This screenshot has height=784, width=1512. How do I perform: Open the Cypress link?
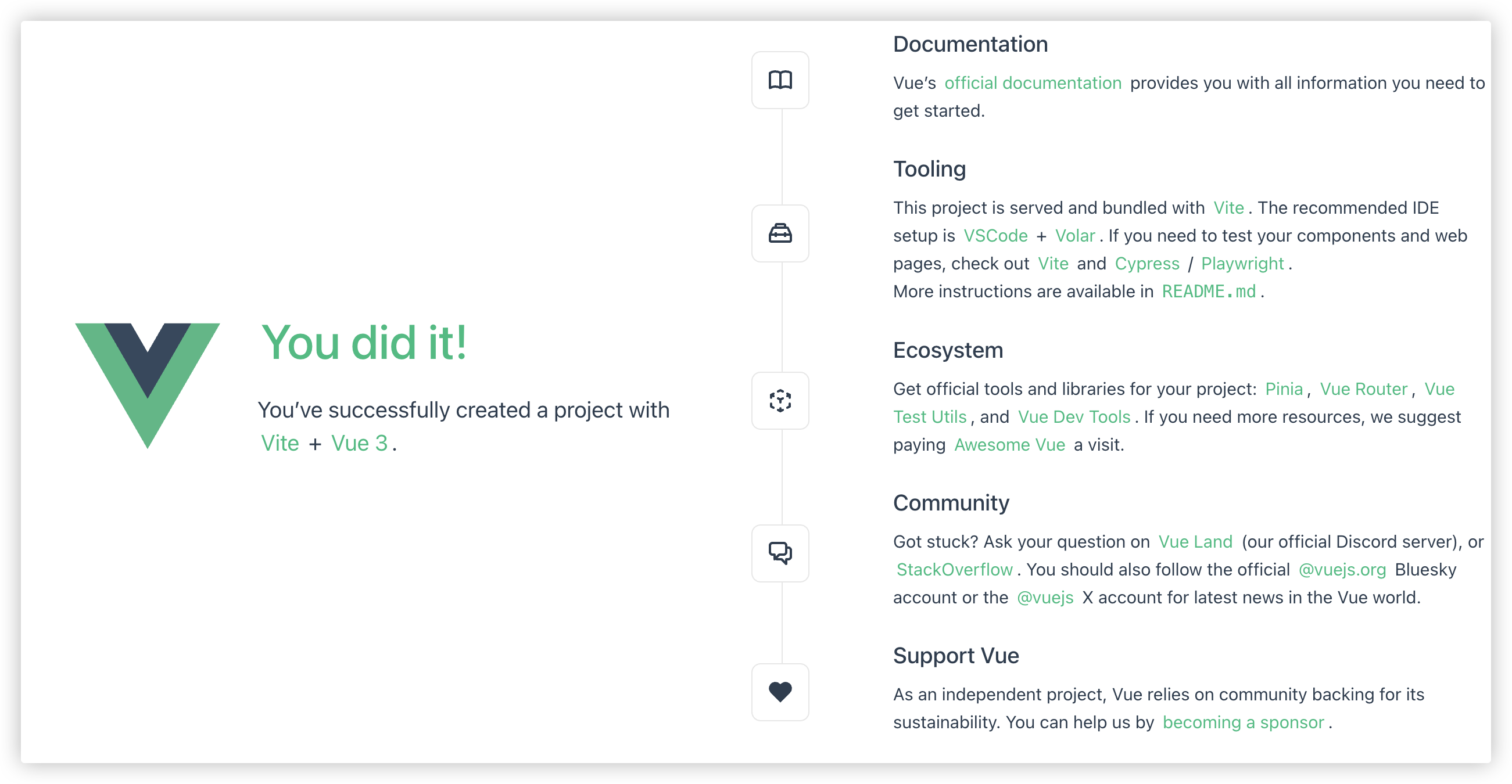1147,264
